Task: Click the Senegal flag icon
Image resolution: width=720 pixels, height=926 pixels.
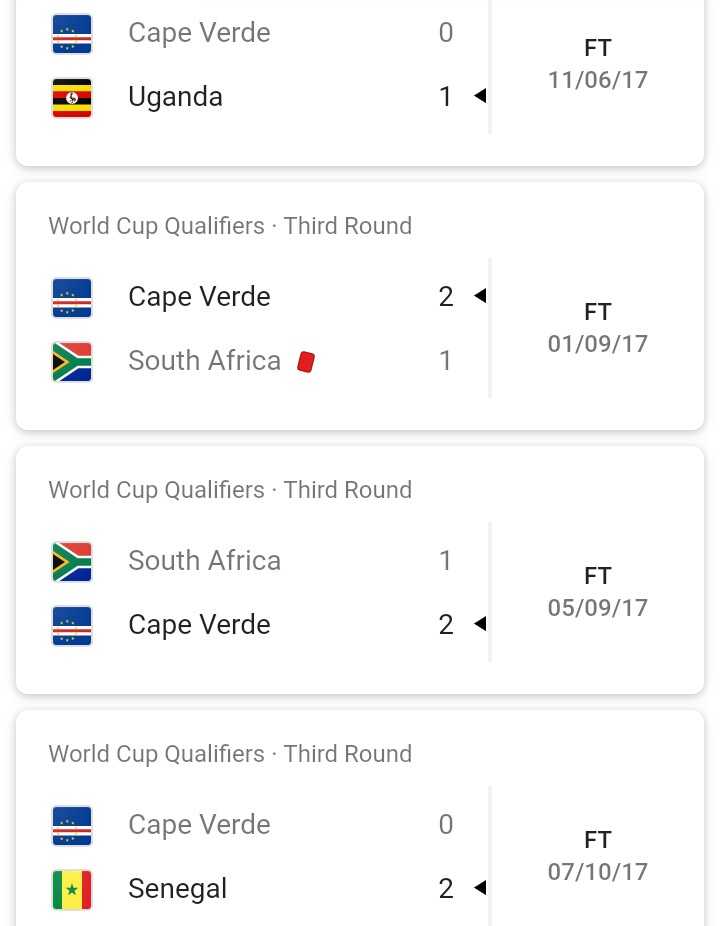Action: [x=72, y=890]
